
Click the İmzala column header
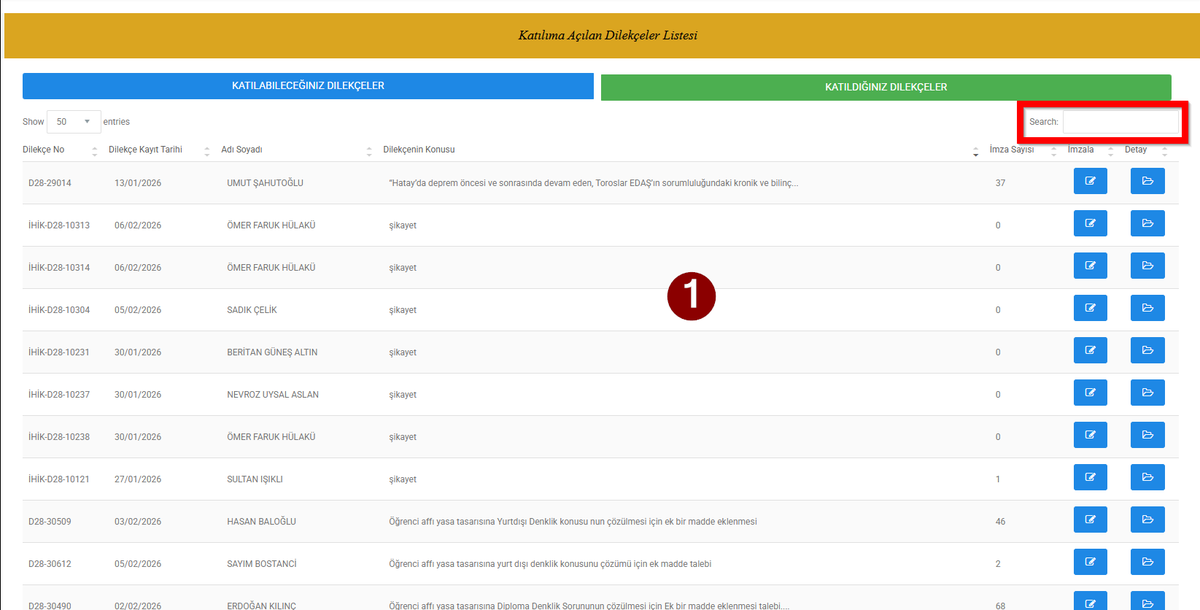(1081, 150)
